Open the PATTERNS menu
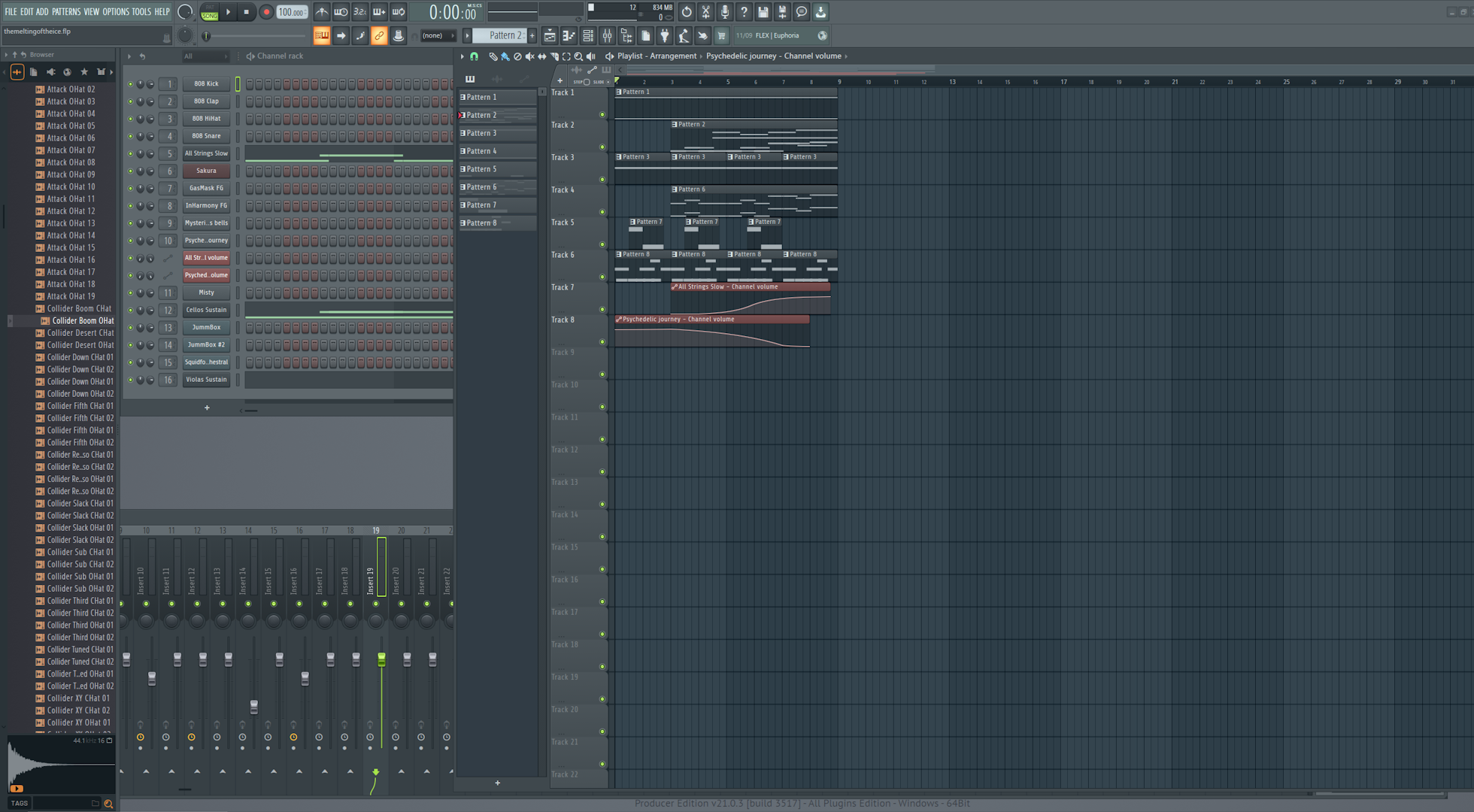The height and width of the screenshot is (812, 1474). click(x=66, y=11)
